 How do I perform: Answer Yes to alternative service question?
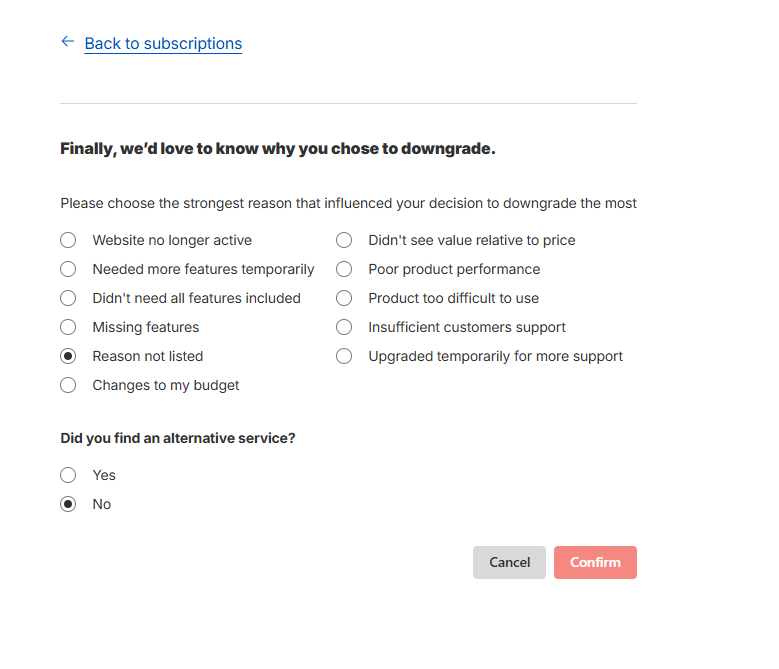tap(68, 475)
